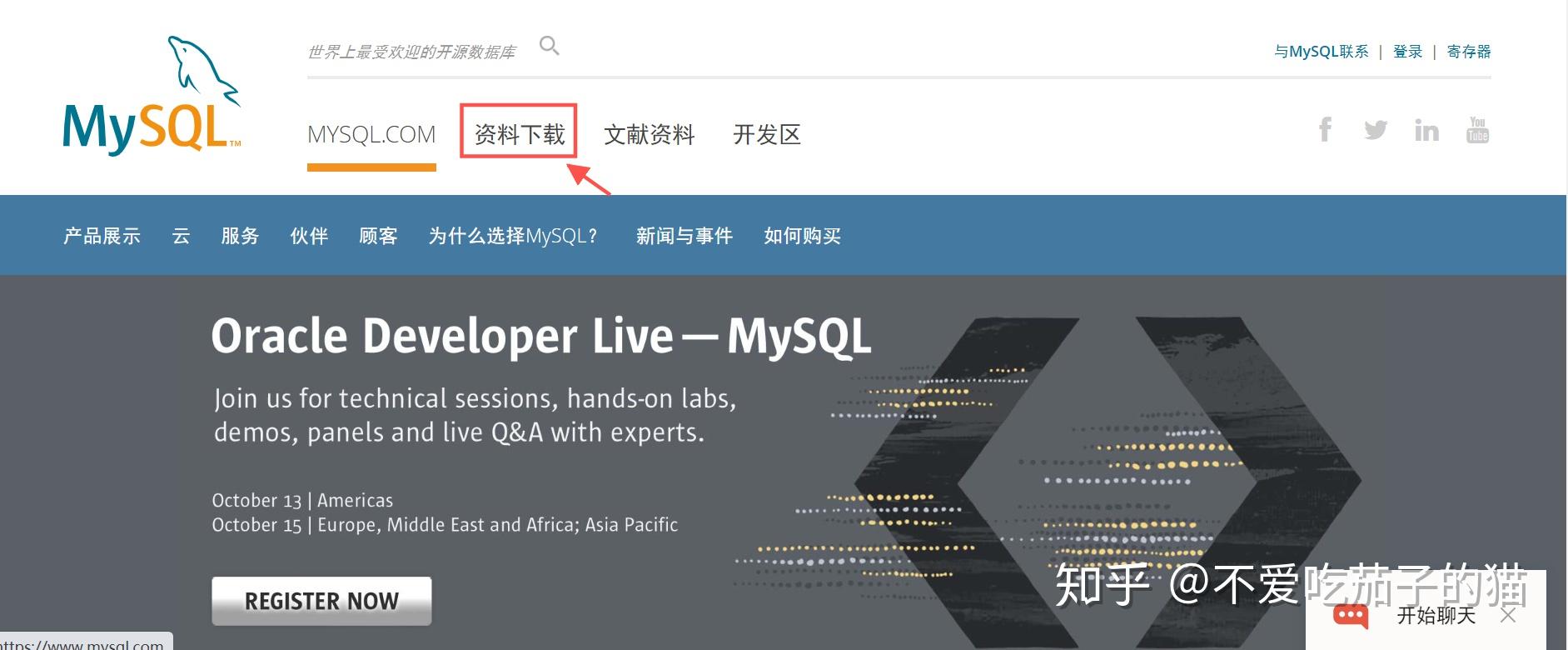The height and width of the screenshot is (650, 1568).
Task: Click the search magnifier icon
Action: (x=550, y=45)
